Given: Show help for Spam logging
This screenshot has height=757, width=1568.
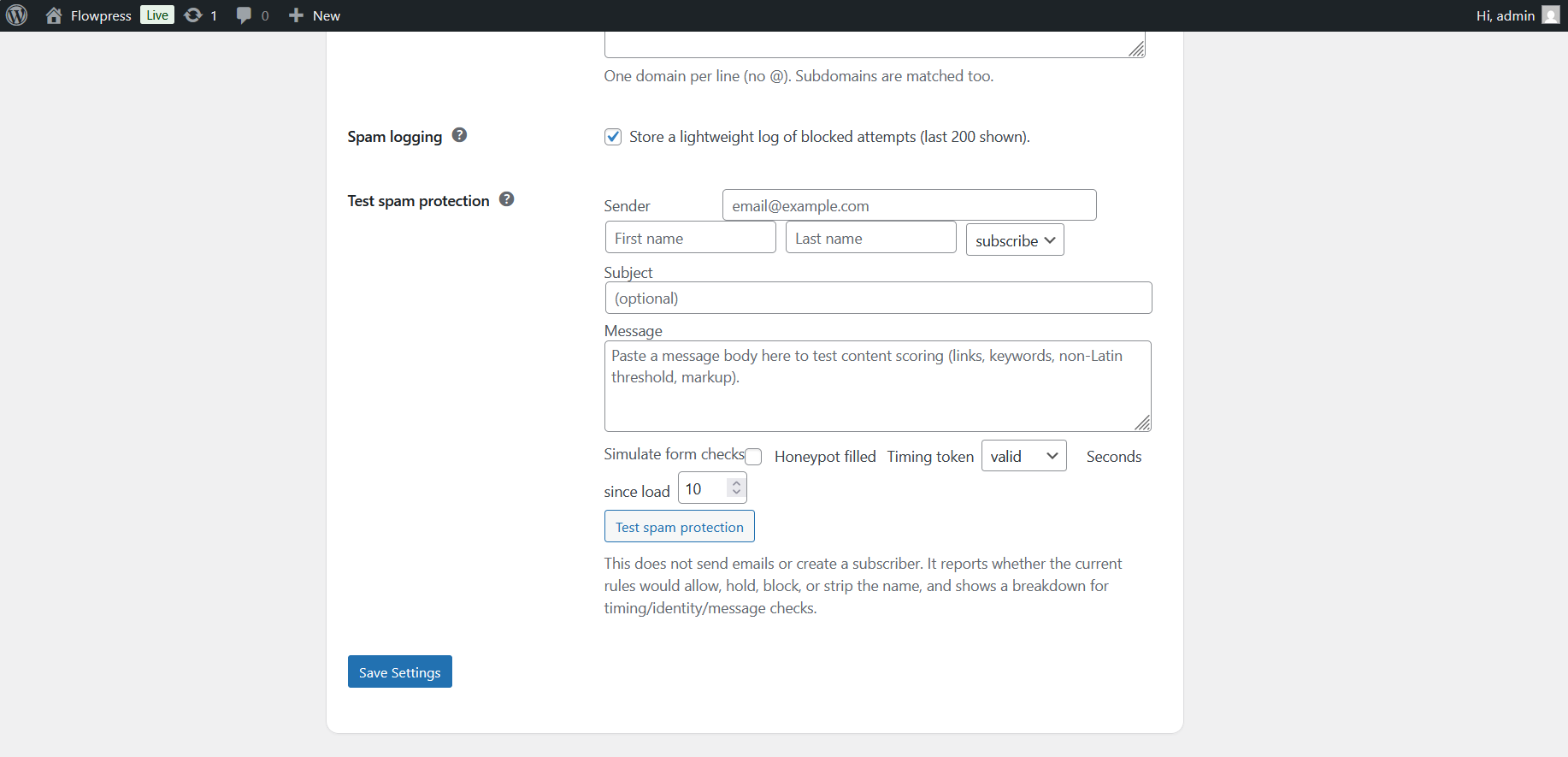Looking at the screenshot, I should (x=459, y=135).
